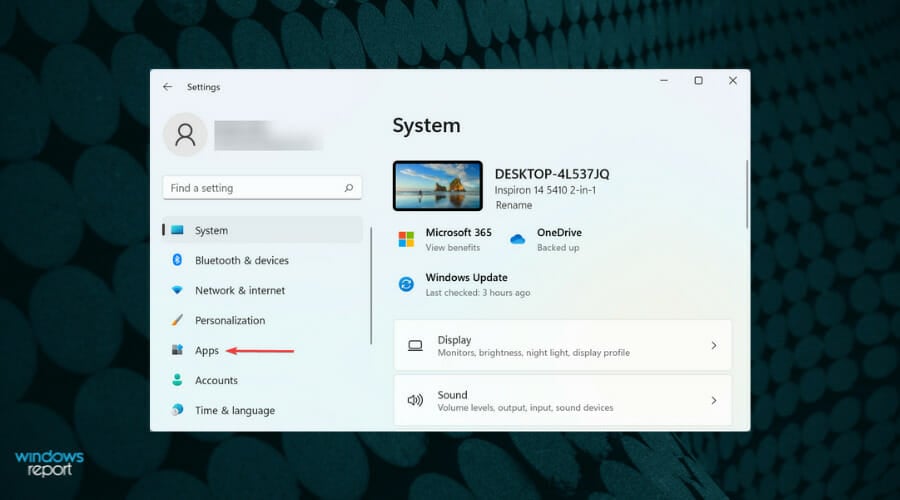The width and height of the screenshot is (900, 500).
Task: Click the OneDrive cloud icon
Action: click(517, 239)
